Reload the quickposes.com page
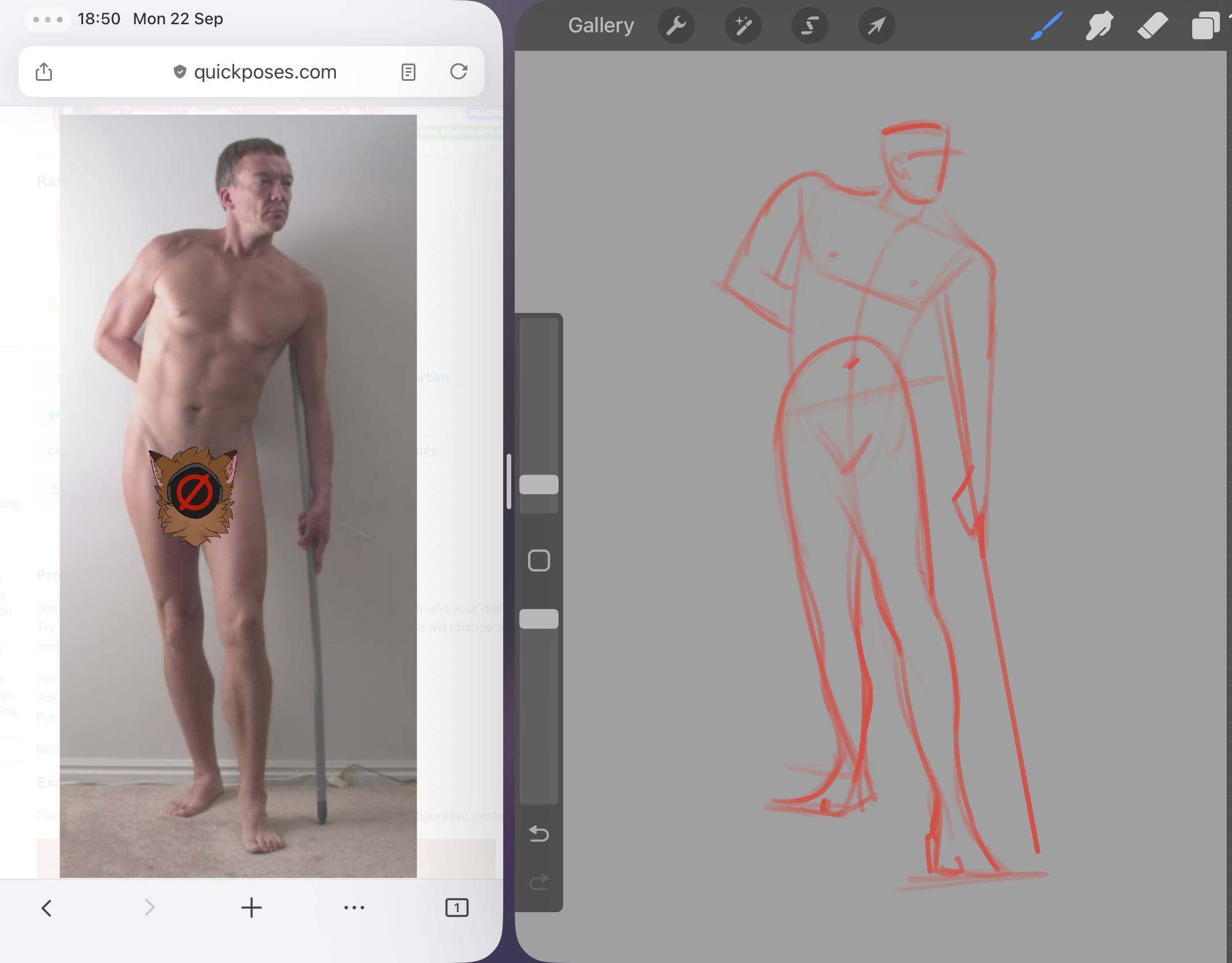This screenshot has height=963, width=1232. click(x=458, y=72)
